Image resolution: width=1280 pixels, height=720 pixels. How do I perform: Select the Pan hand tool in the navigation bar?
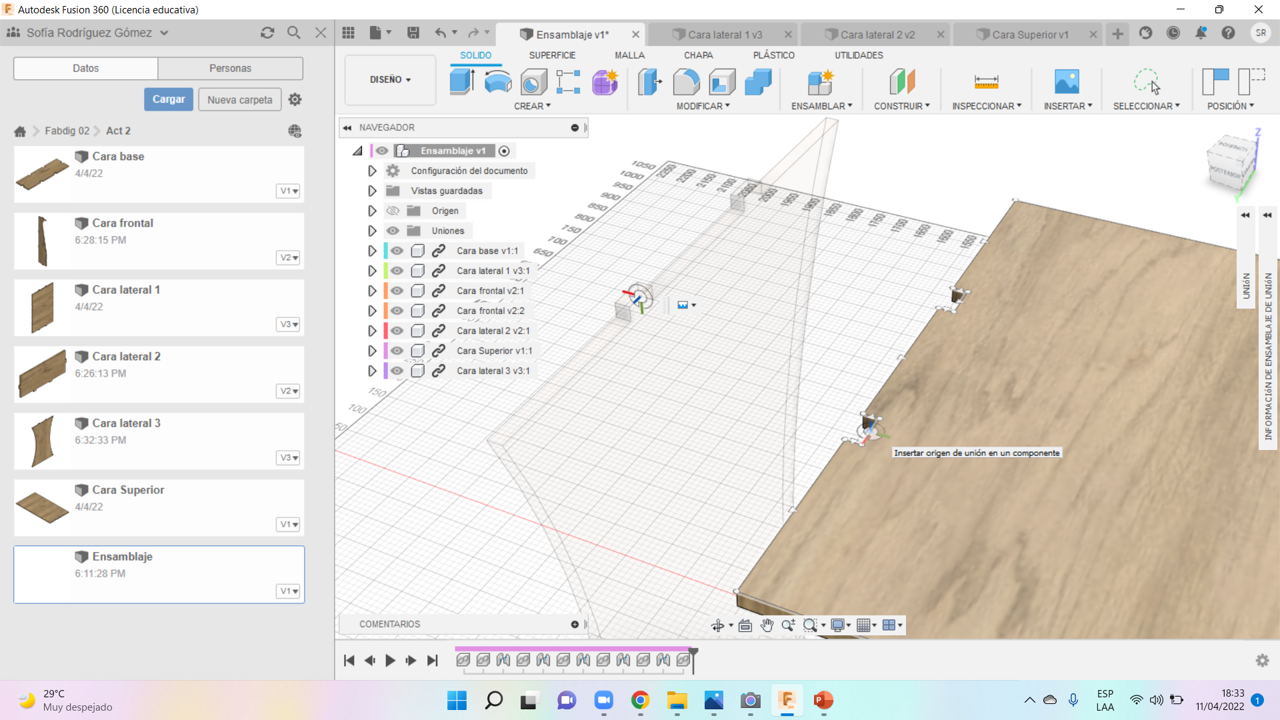click(767, 625)
